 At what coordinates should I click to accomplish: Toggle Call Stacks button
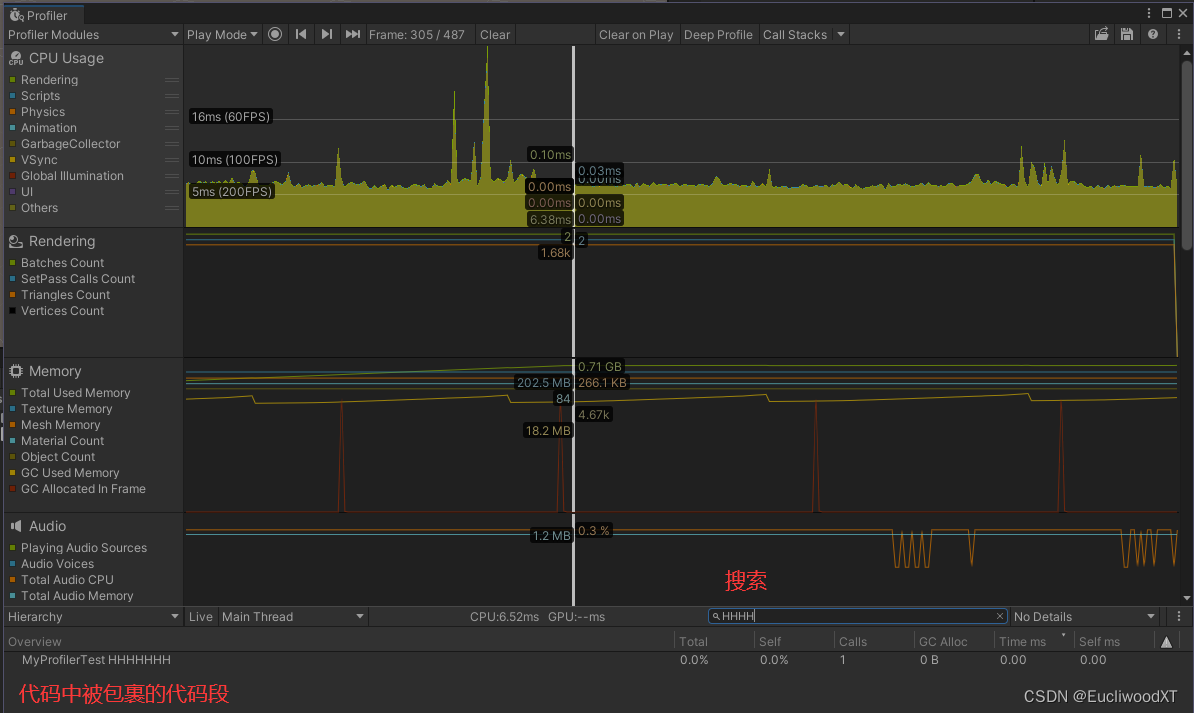pyautogui.click(x=795, y=34)
